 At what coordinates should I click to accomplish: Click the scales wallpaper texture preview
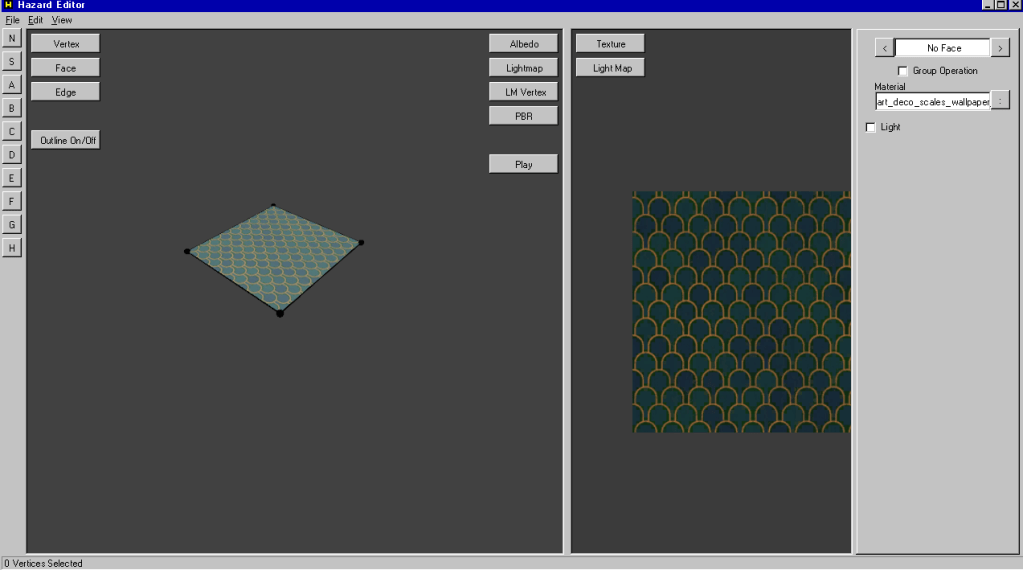(741, 312)
